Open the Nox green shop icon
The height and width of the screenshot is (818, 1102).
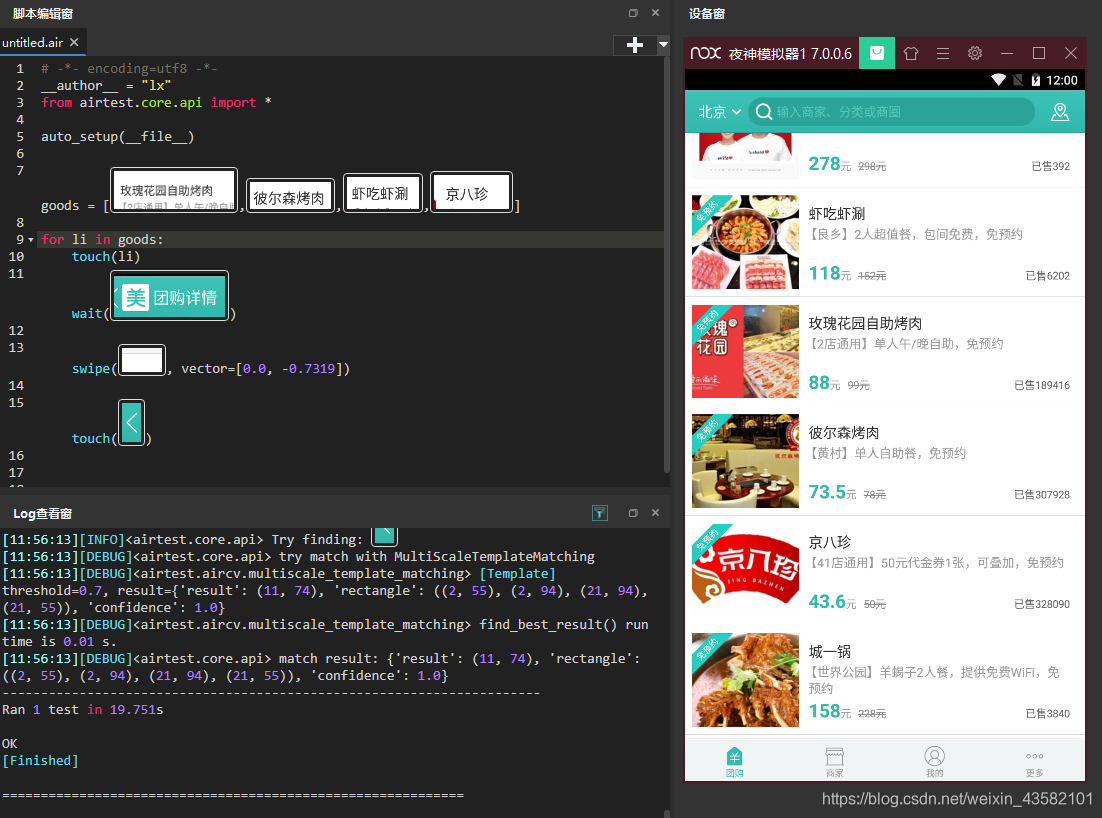(x=876, y=53)
